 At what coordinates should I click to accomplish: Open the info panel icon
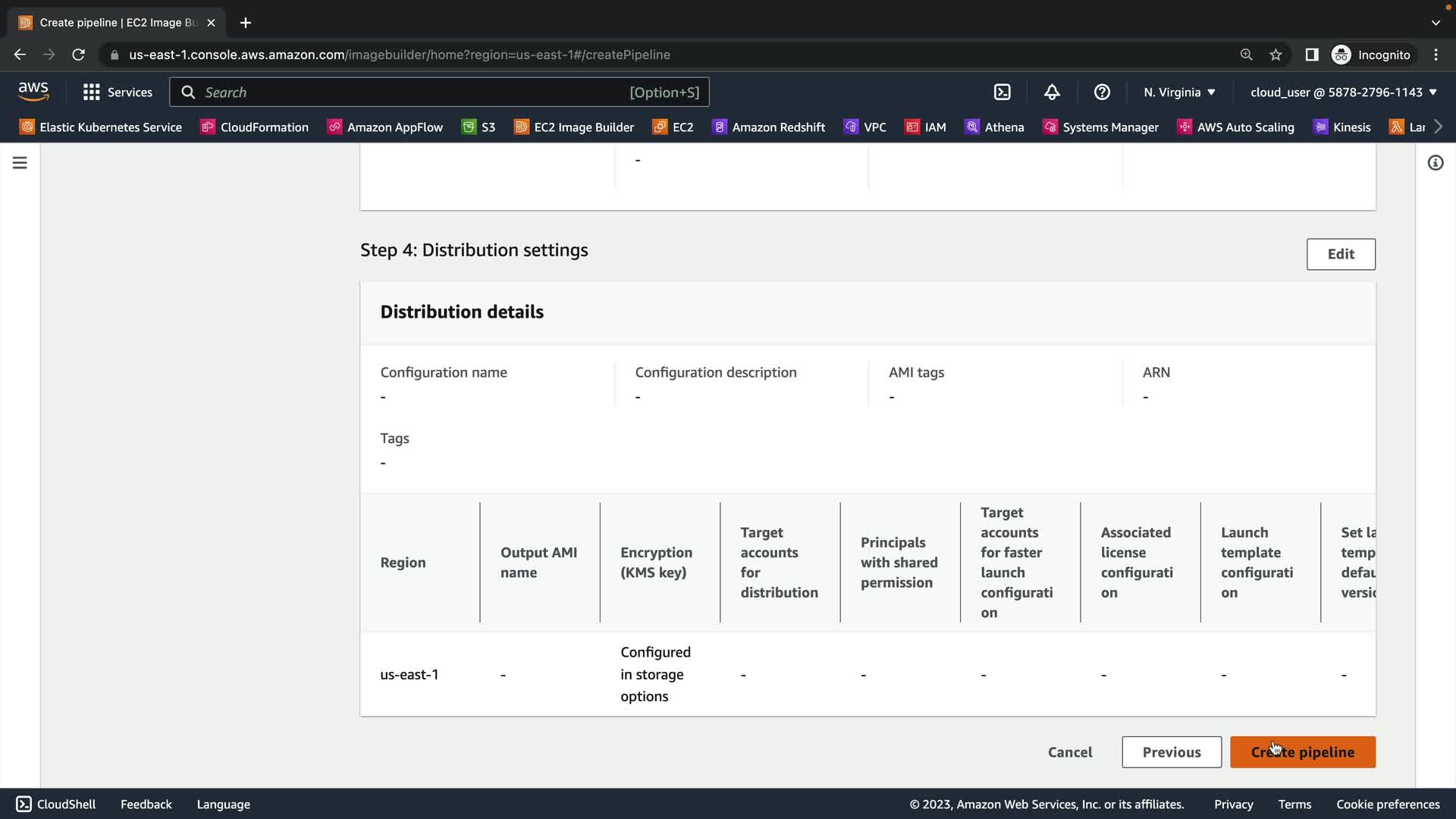tap(1435, 163)
